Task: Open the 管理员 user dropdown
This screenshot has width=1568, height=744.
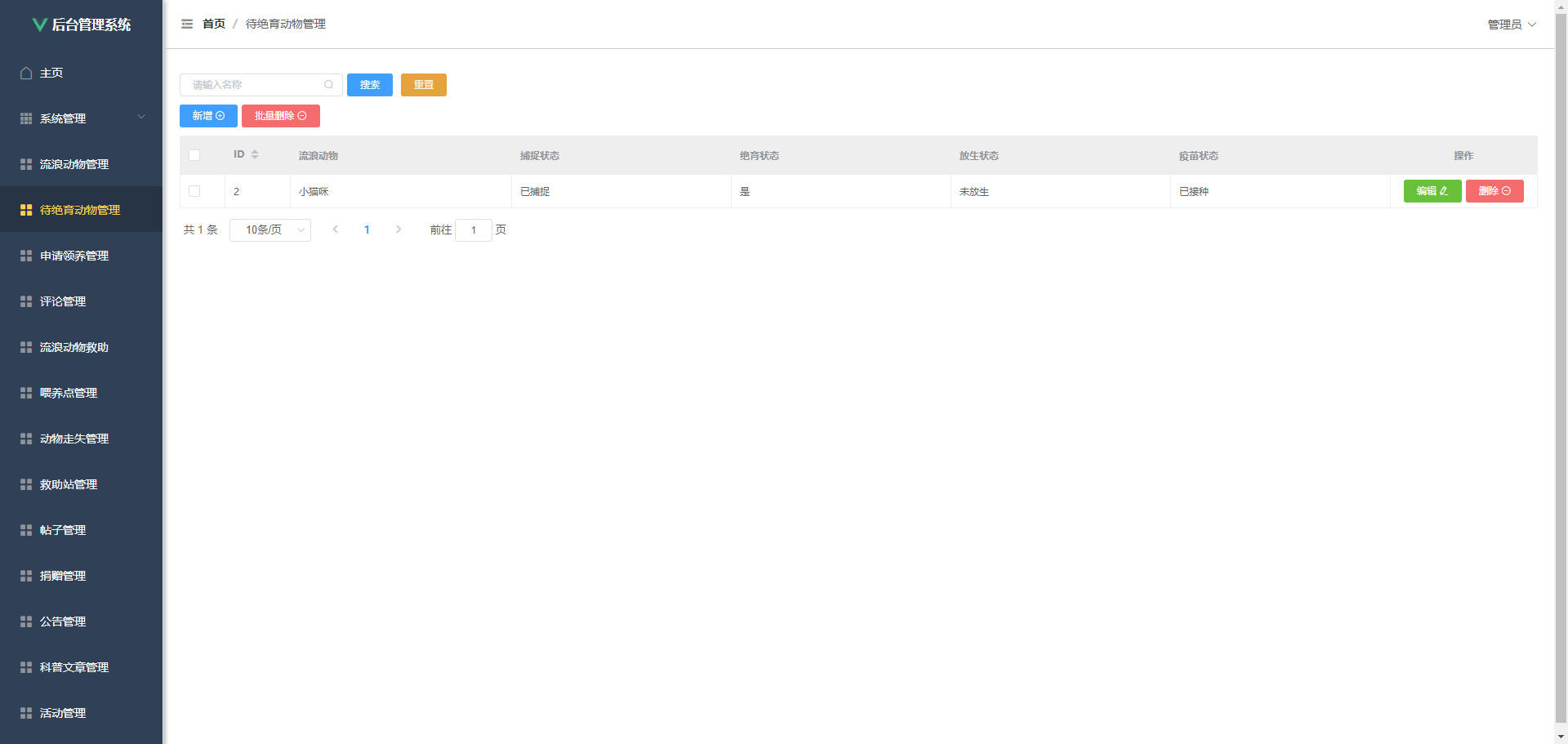Action: click(1512, 25)
